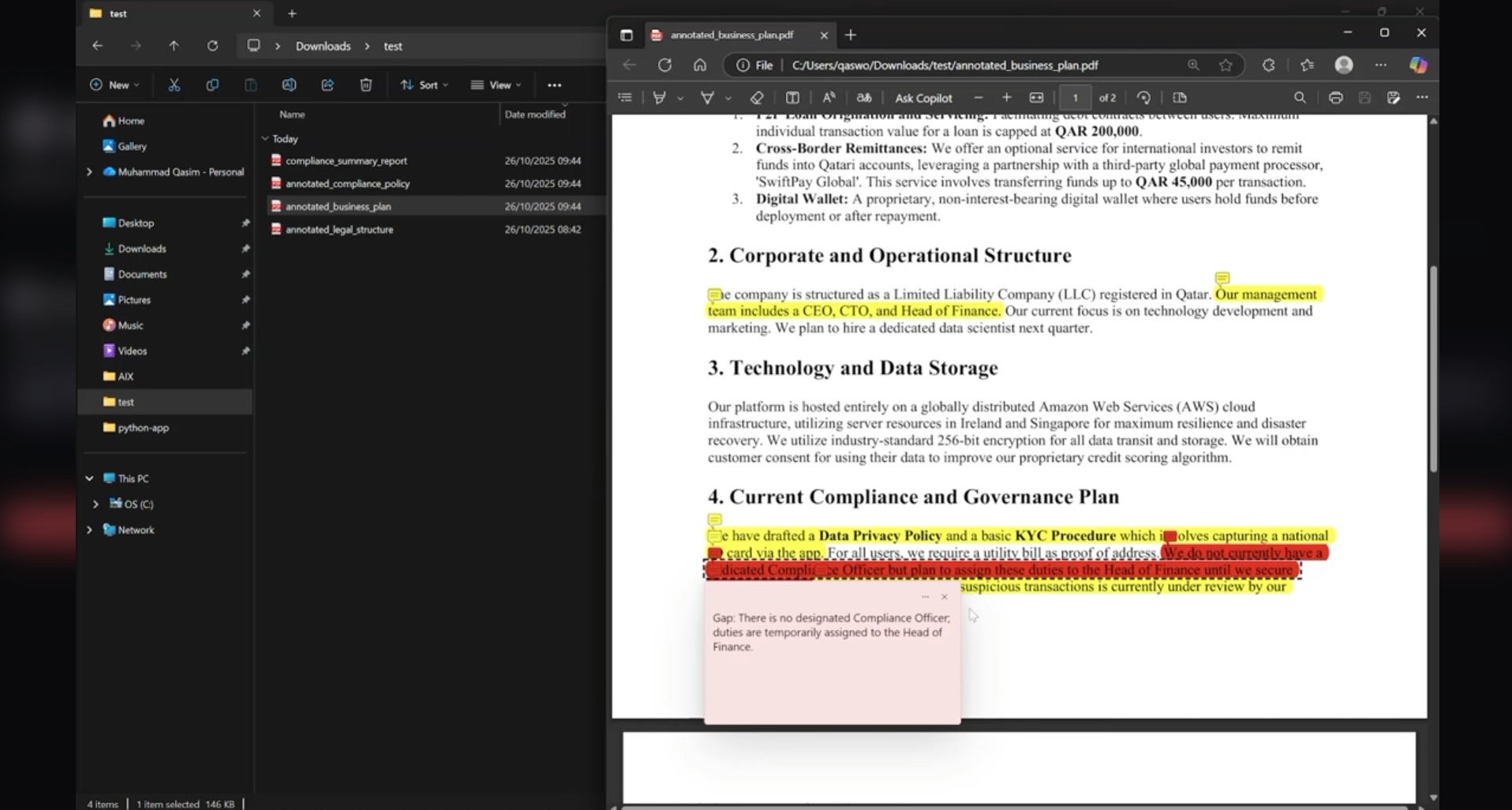Go up one folder in File Explorer

(174, 46)
